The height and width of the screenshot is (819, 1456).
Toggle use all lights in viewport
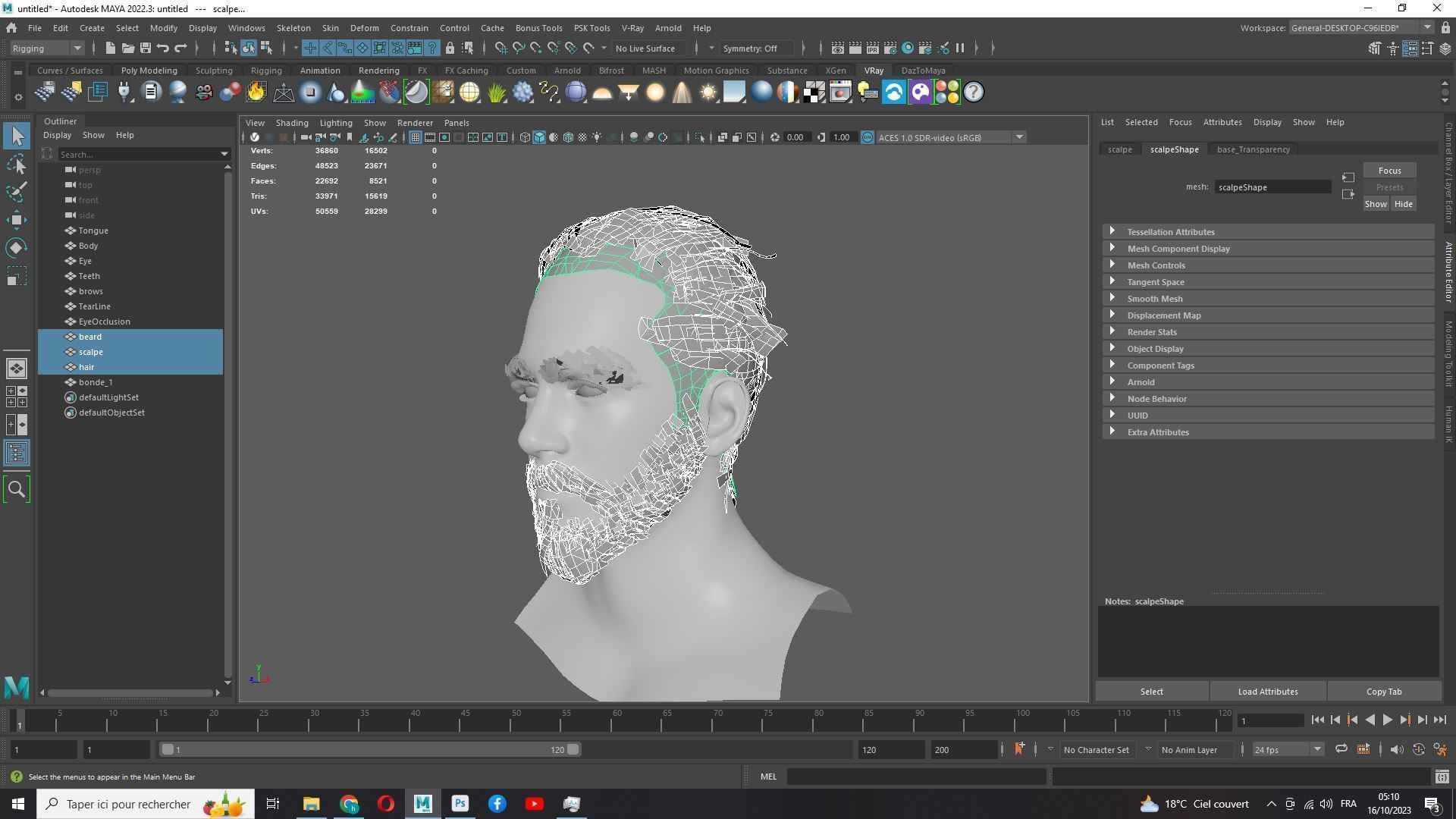coord(598,137)
